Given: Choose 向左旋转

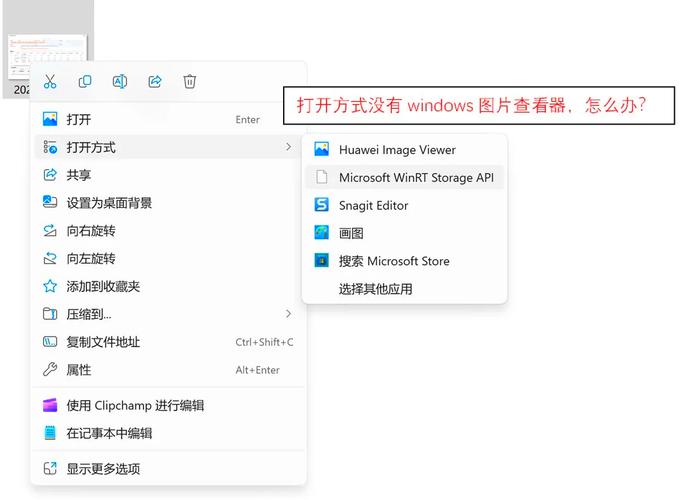Looking at the screenshot, I should pos(168,258).
